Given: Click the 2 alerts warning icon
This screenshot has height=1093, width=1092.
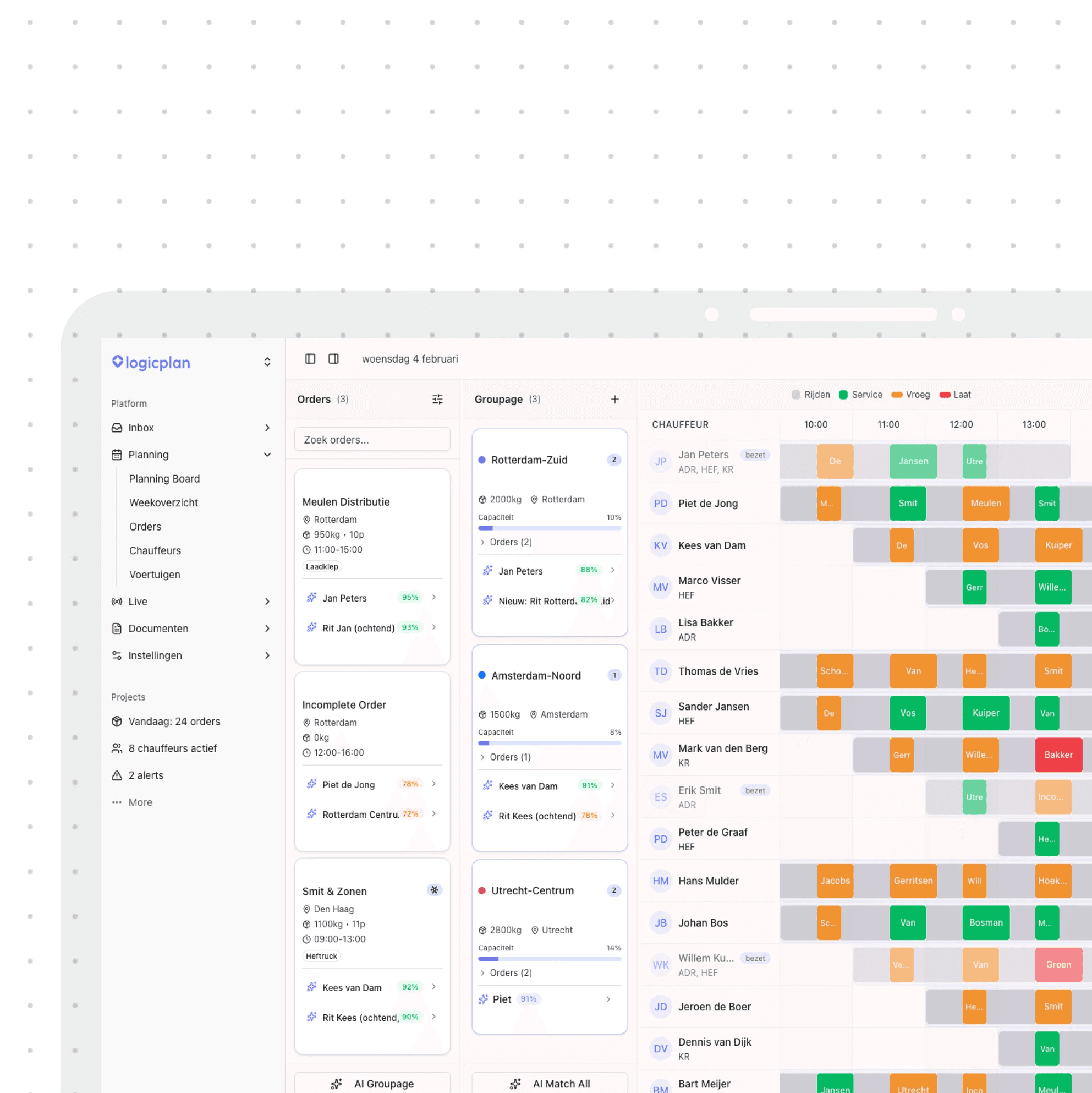Looking at the screenshot, I should coord(117,775).
